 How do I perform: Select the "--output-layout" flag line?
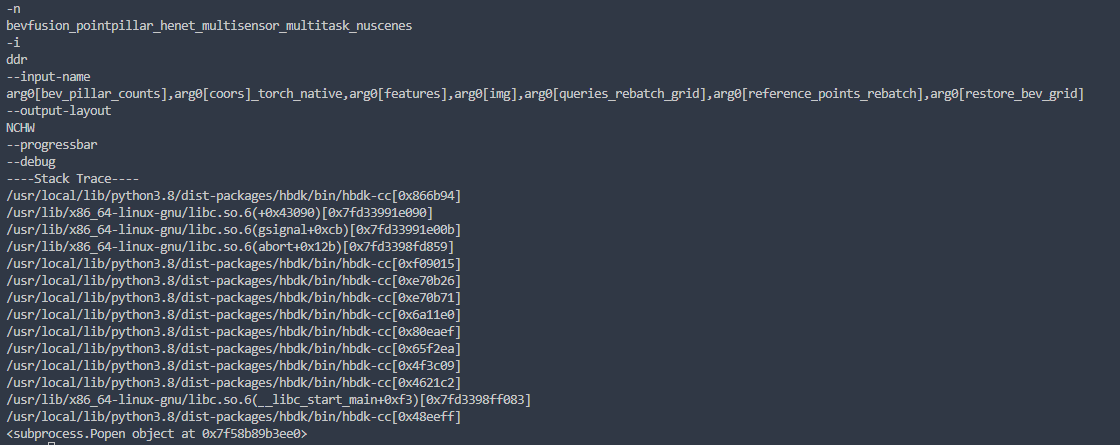pyautogui.click(x=58, y=110)
